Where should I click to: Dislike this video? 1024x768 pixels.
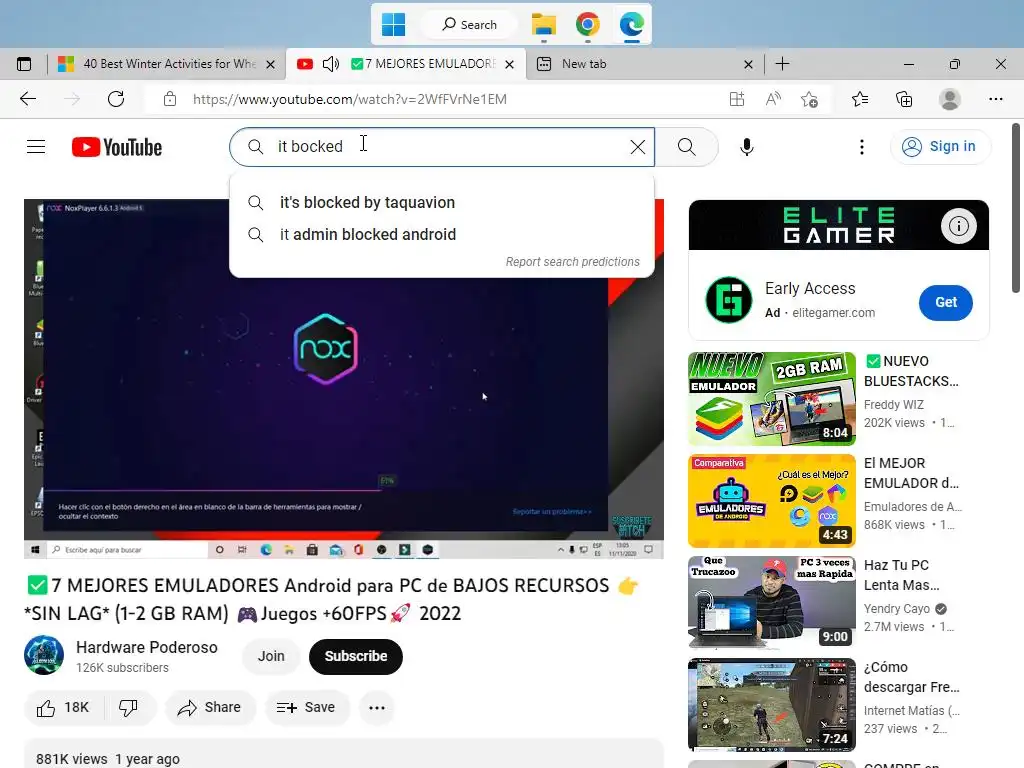coord(129,708)
